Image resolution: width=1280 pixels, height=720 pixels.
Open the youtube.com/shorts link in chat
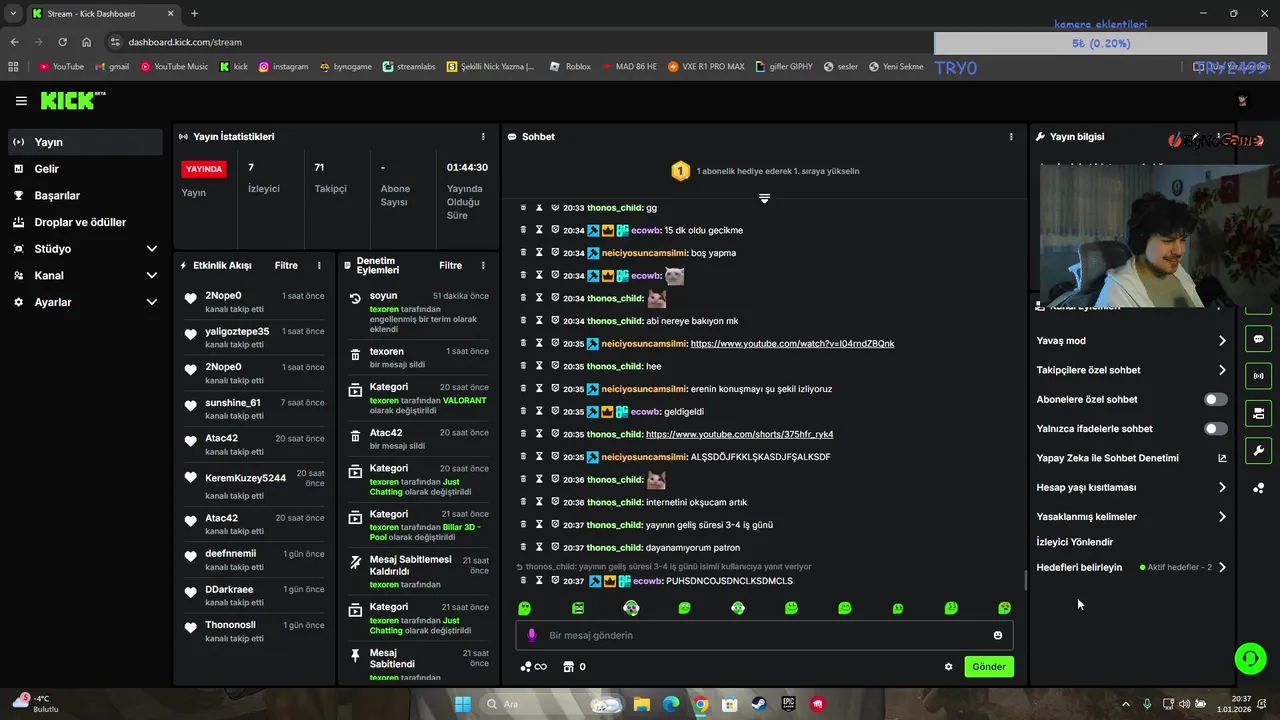(x=739, y=435)
